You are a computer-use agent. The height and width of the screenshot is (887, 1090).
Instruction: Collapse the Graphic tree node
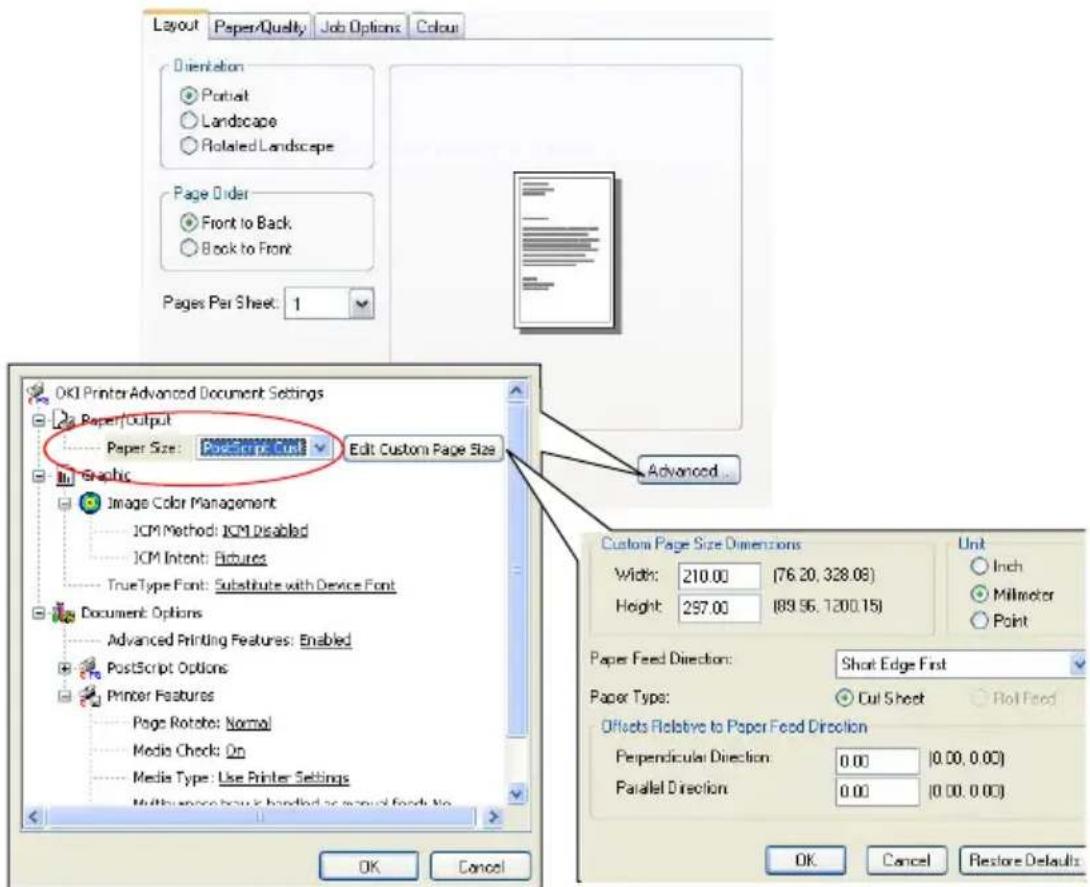[x=40, y=477]
